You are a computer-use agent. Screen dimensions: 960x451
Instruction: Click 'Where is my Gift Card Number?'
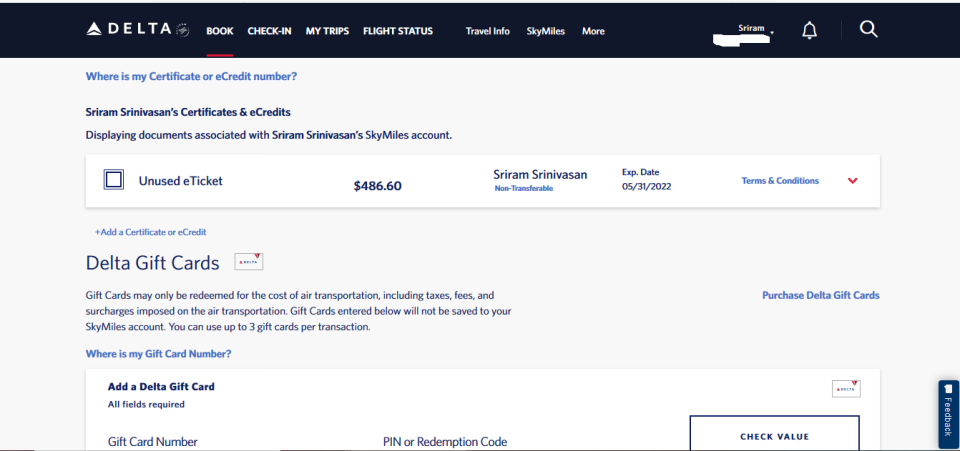point(159,354)
